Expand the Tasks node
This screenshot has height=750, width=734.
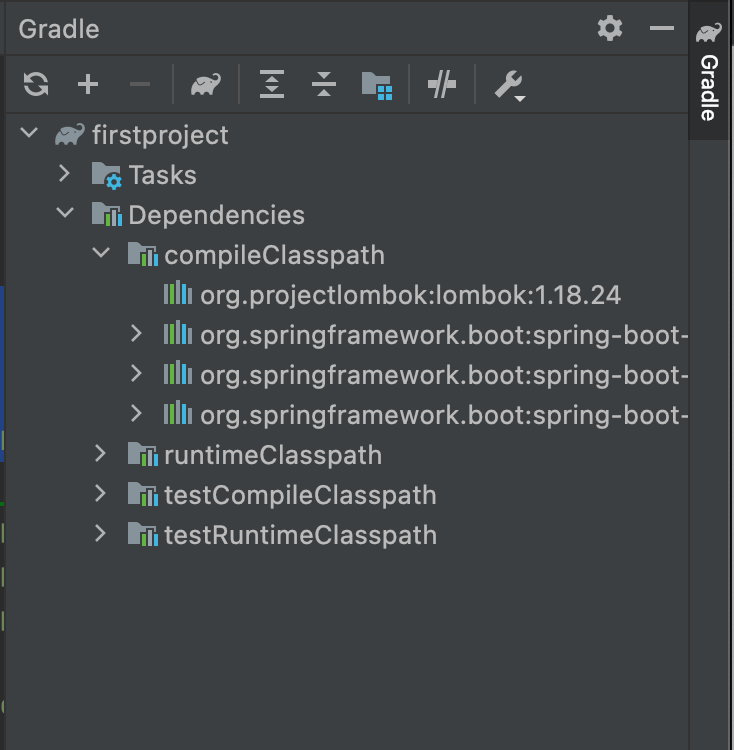click(65, 173)
